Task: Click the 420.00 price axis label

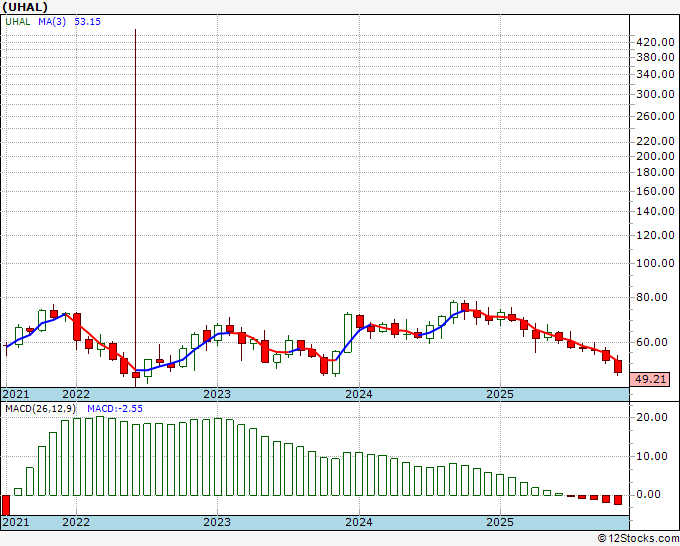Action: pyautogui.click(x=655, y=42)
